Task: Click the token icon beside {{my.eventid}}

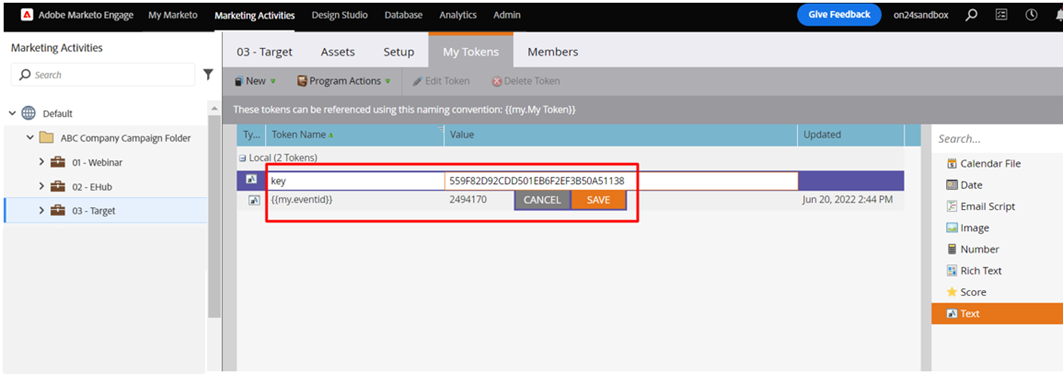Action: 254,200
